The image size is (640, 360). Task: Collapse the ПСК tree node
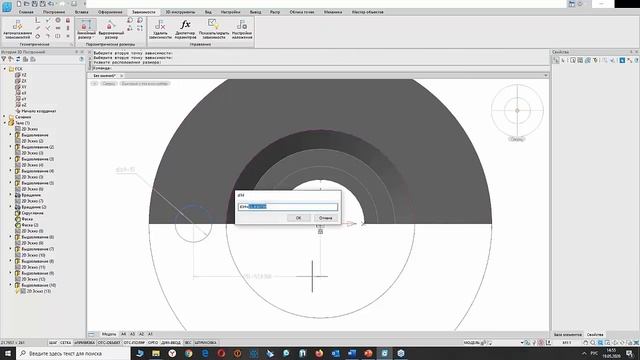click(5, 69)
